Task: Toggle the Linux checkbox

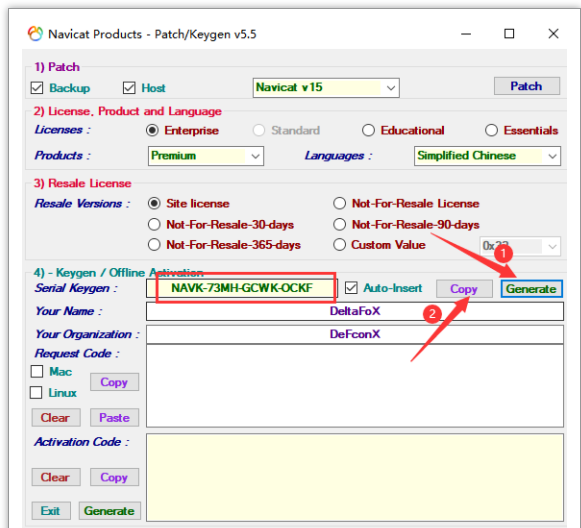Action: tap(36, 393)
